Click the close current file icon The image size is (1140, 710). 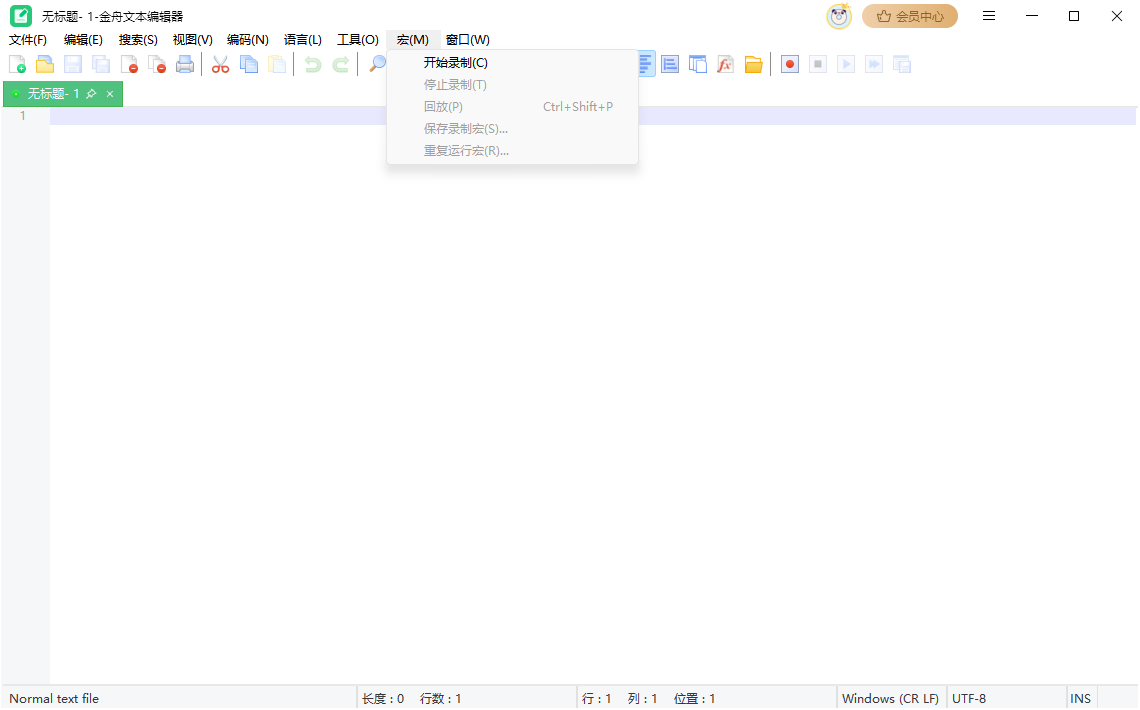coord(129,64)
